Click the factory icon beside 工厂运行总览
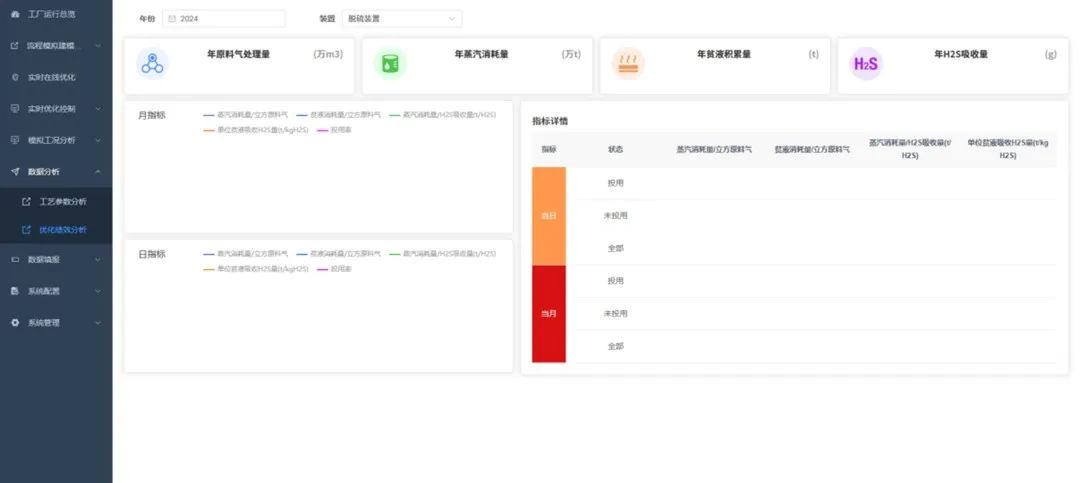Screen dimensions: 1080x483 tap(15, 14)
